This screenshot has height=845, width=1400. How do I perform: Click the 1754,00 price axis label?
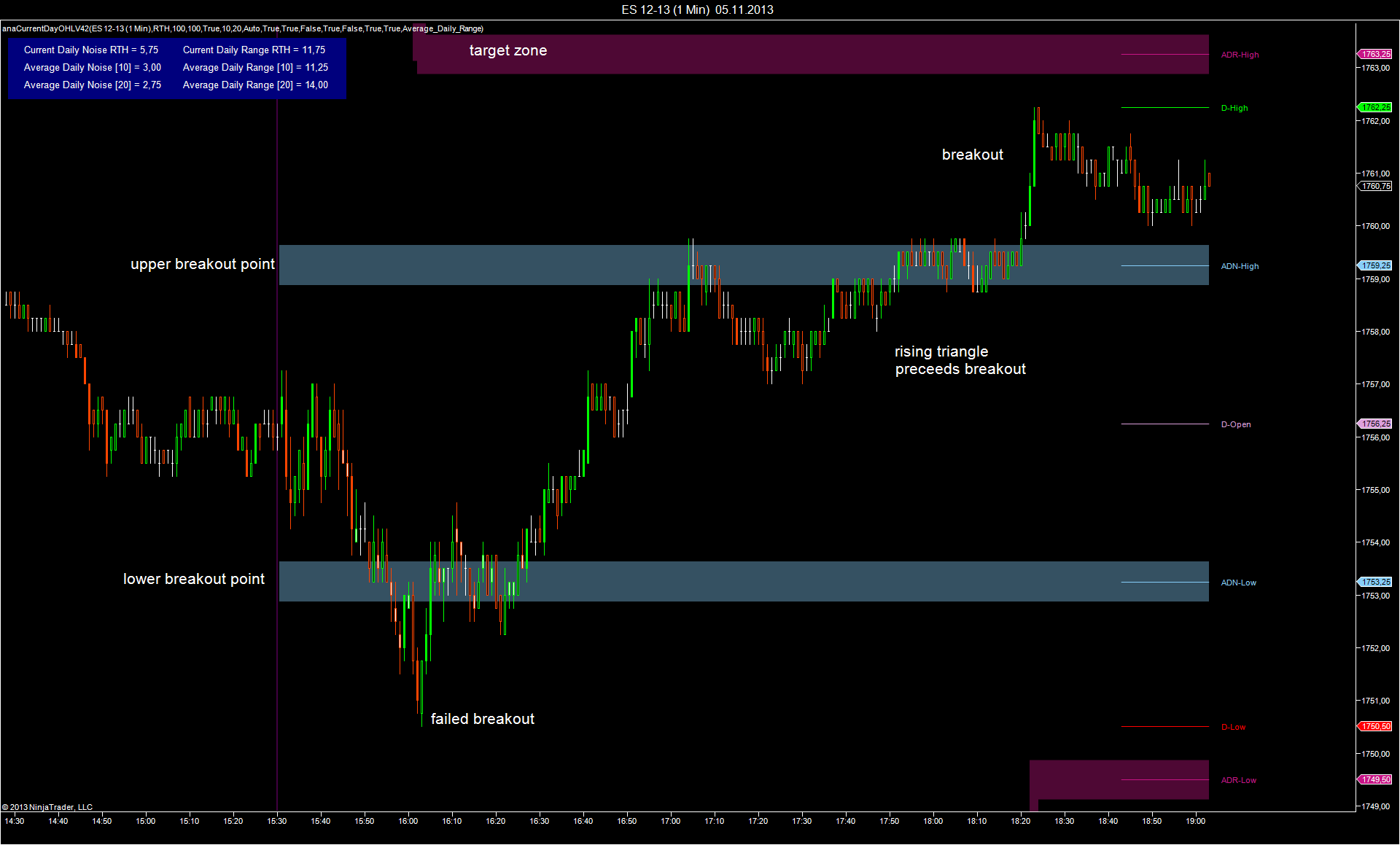click(1376, 542)
